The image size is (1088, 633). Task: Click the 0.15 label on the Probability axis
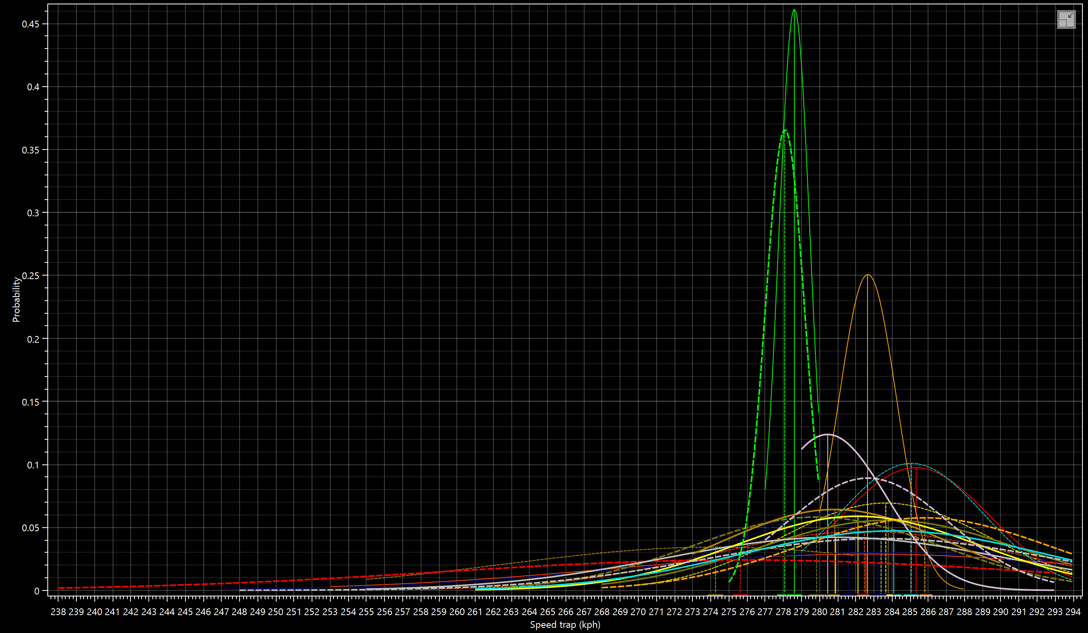pyautogui.click(x=30, y=402)
